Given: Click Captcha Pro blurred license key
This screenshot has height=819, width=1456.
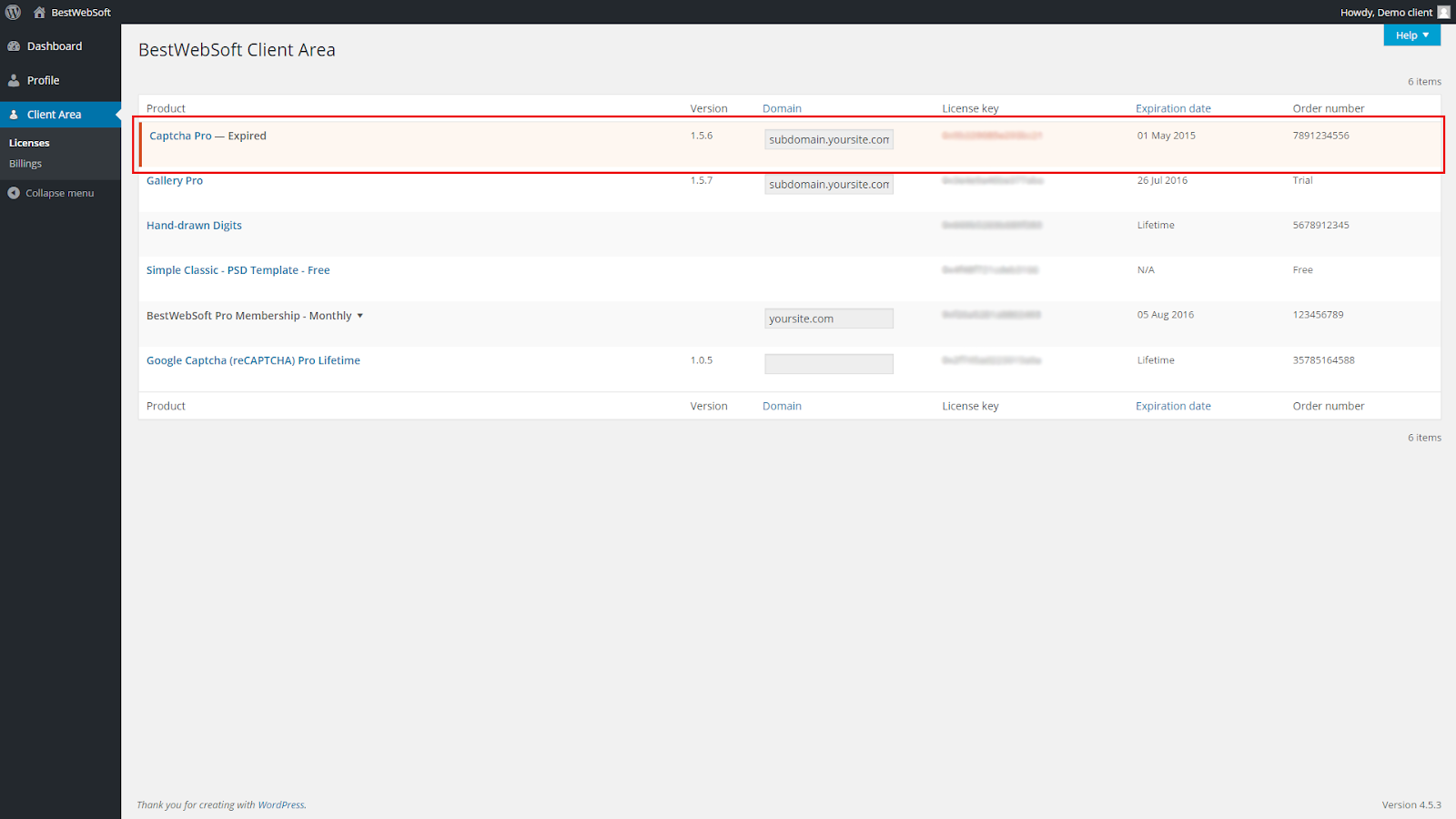Looking at the screenshot, I should point(992,136).
